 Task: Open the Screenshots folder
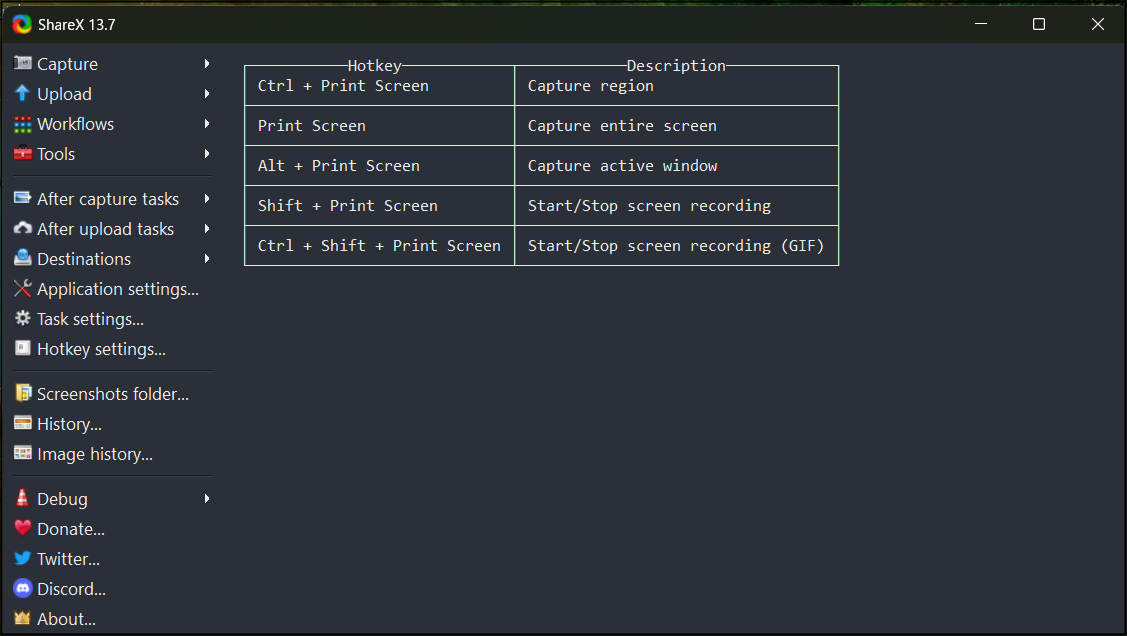[112, 394]
